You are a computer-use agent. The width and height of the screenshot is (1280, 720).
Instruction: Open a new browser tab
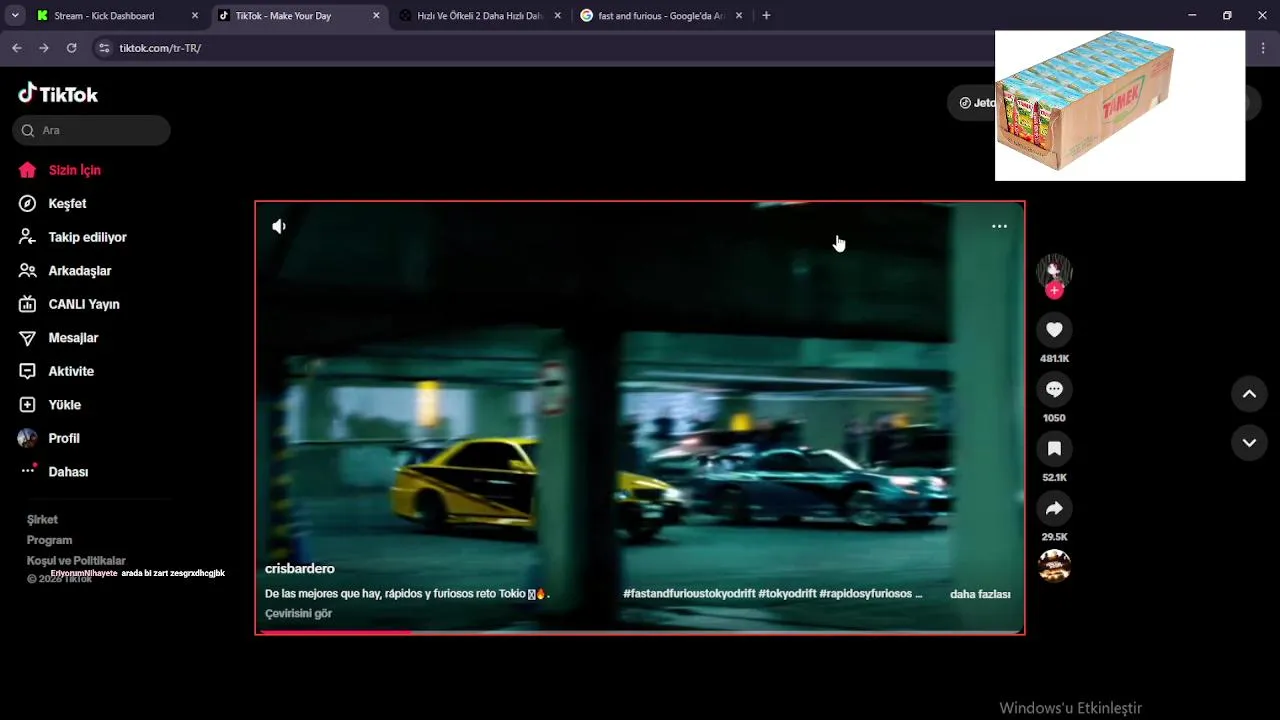767,16
